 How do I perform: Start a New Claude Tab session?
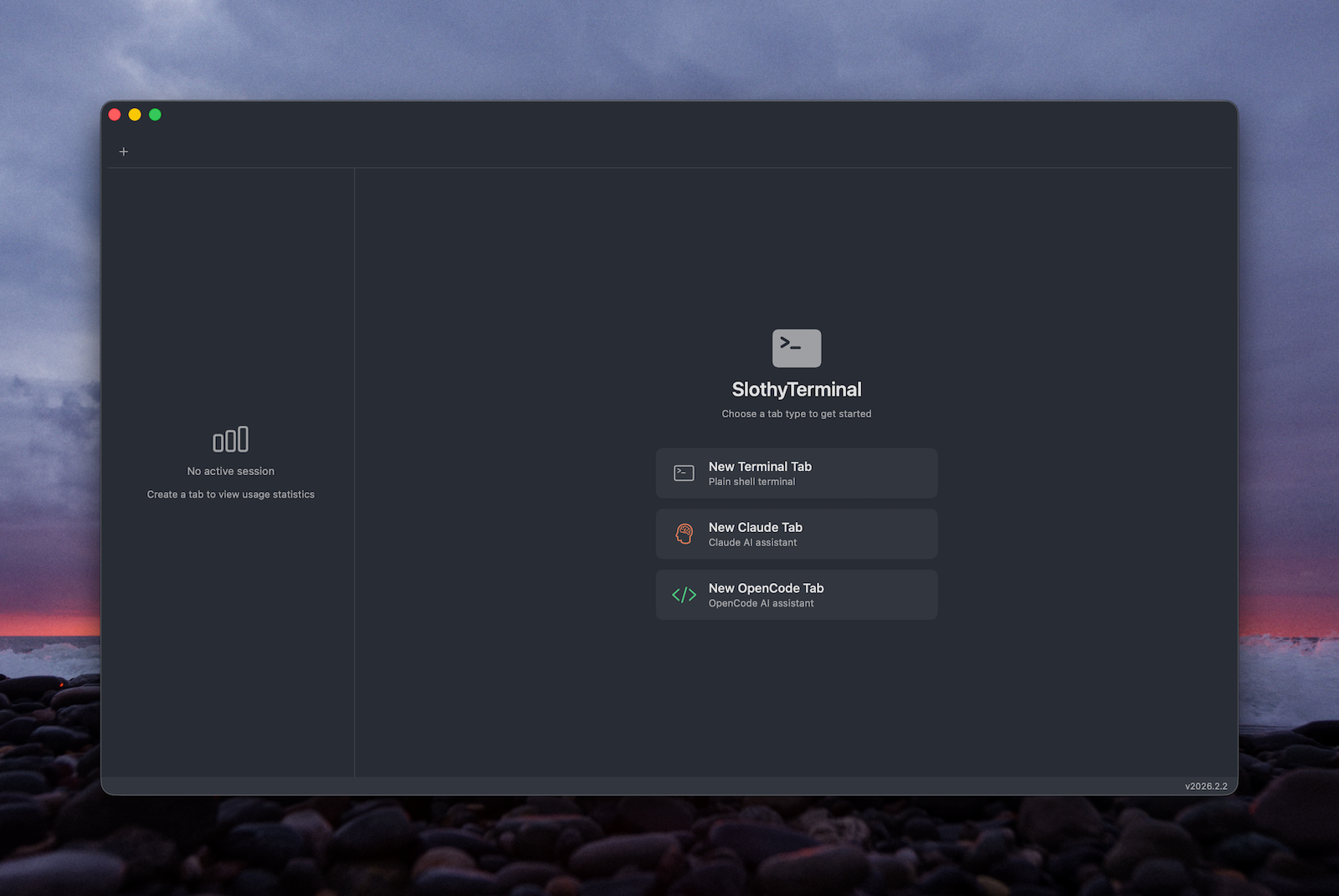(x=796, y=534)
